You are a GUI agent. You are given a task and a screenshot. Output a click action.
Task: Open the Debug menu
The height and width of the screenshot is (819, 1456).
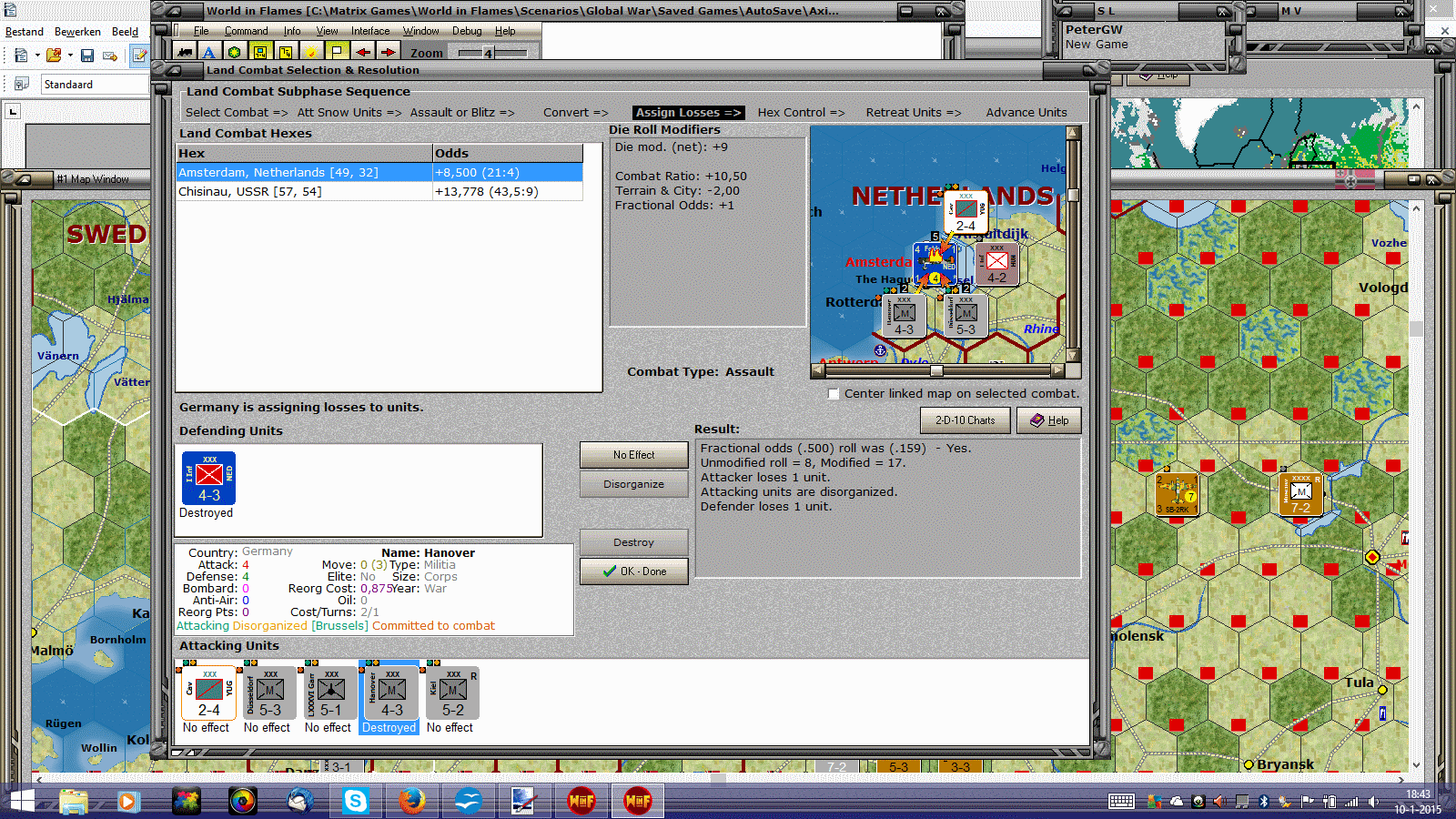click(x=467, y=31)
